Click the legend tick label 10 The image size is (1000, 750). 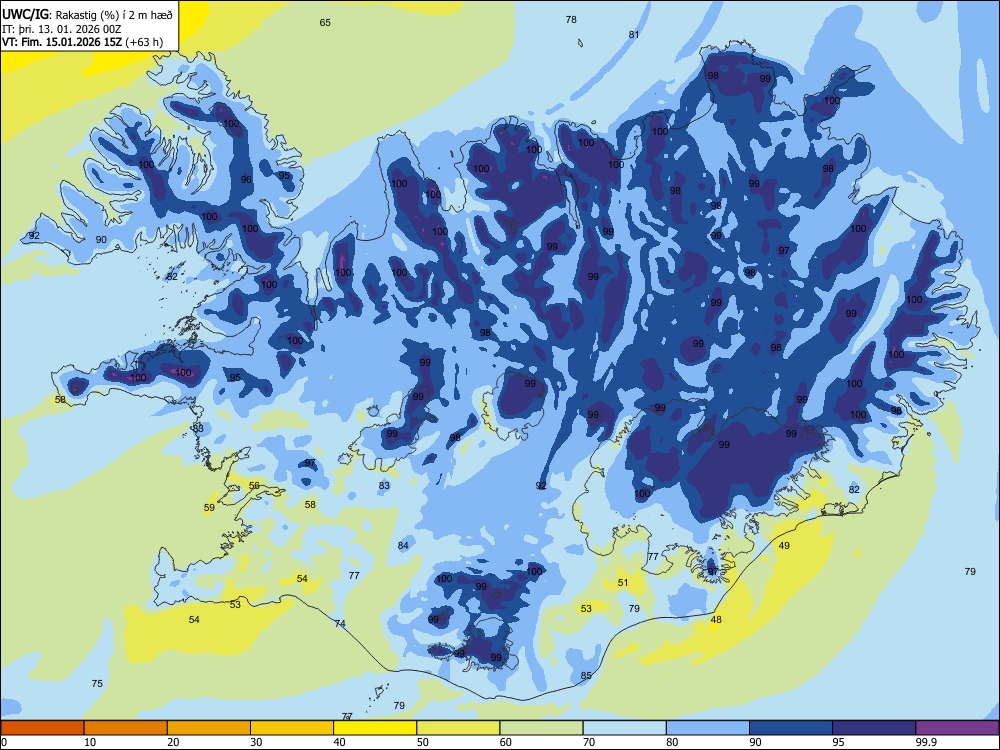(90, 742)
